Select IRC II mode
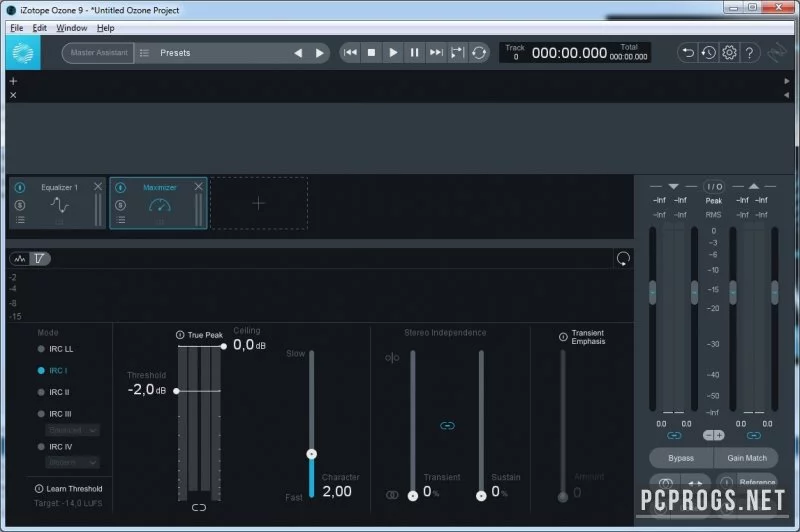Image resolution: width=800 pixels, height=532 pixels. click(54, 392)
